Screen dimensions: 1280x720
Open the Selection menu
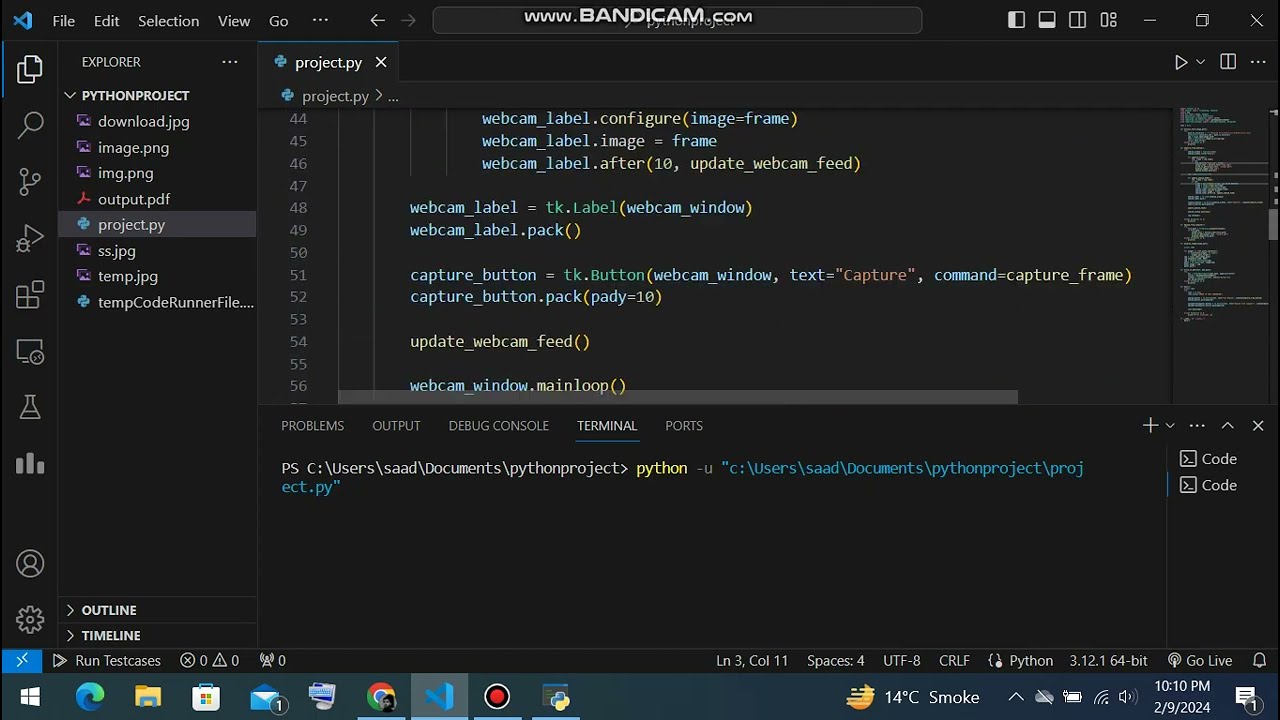pos(168,20)
